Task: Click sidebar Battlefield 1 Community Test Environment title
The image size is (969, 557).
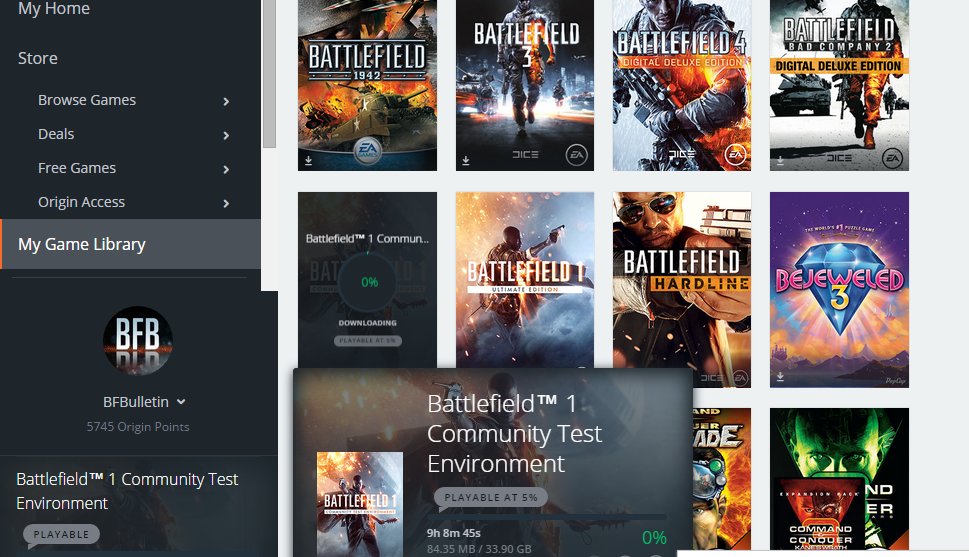Action: tap(127, 491)
